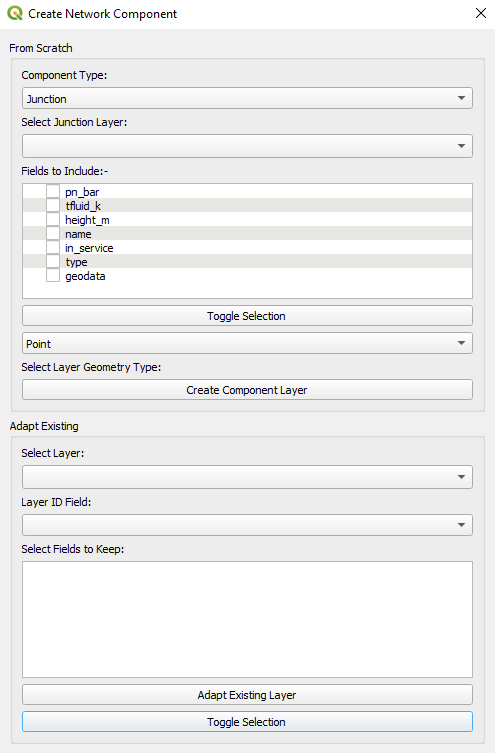Click the Create Component Layer button
This screenshot has height=753, width=495.
pos(247,389)
